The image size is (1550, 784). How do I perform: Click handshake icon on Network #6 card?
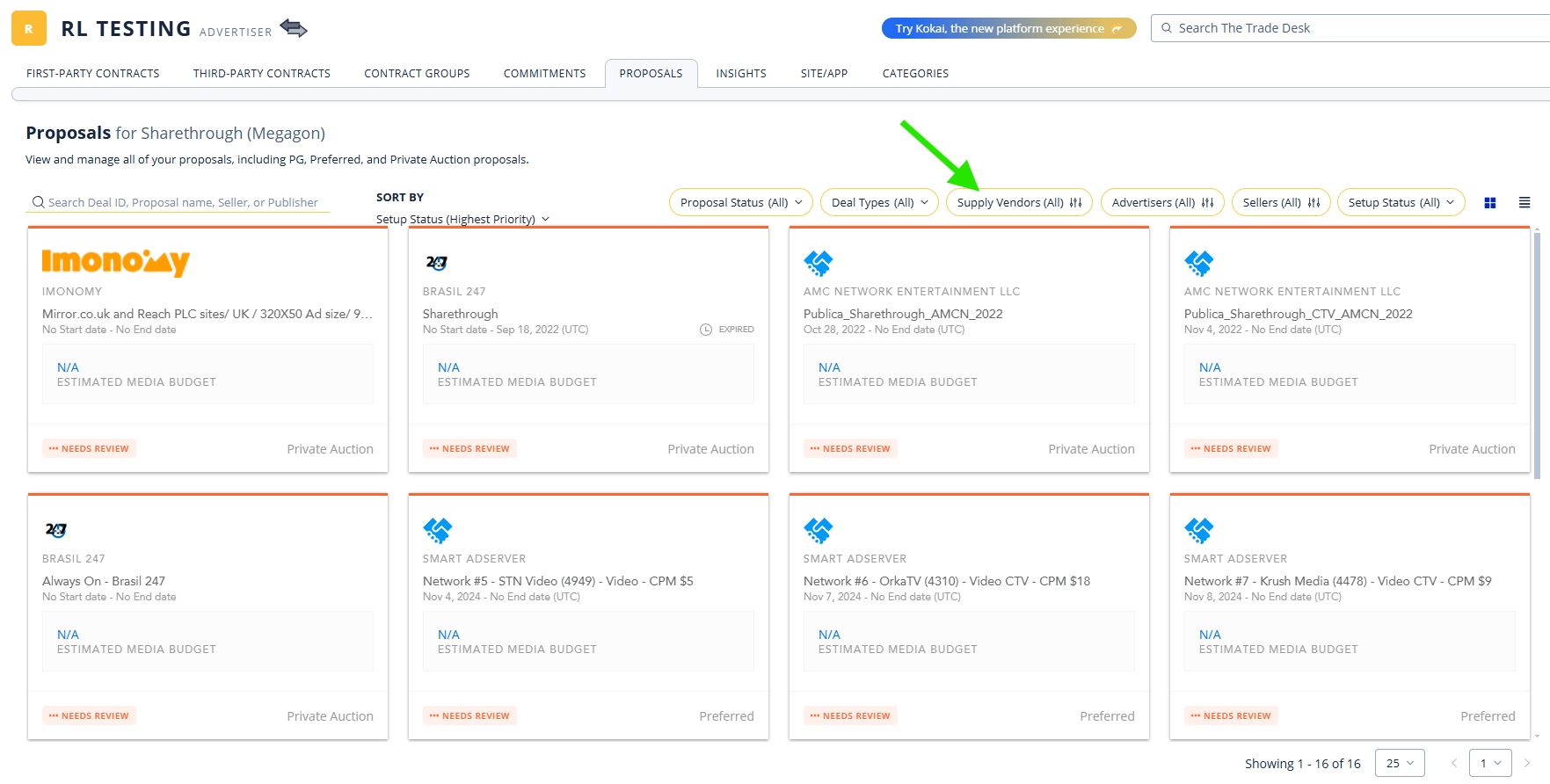[x=819, y=530]
